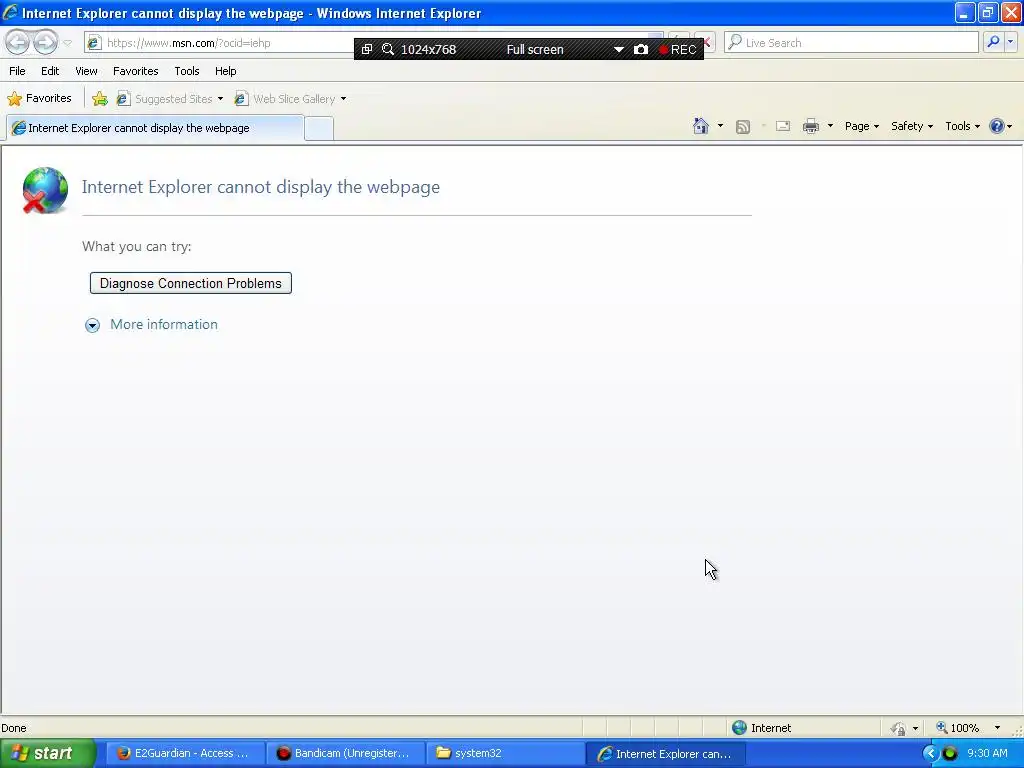The height and width of the screenshot is (768, 1024).
Task: Open the File menu
Action: 17,71
